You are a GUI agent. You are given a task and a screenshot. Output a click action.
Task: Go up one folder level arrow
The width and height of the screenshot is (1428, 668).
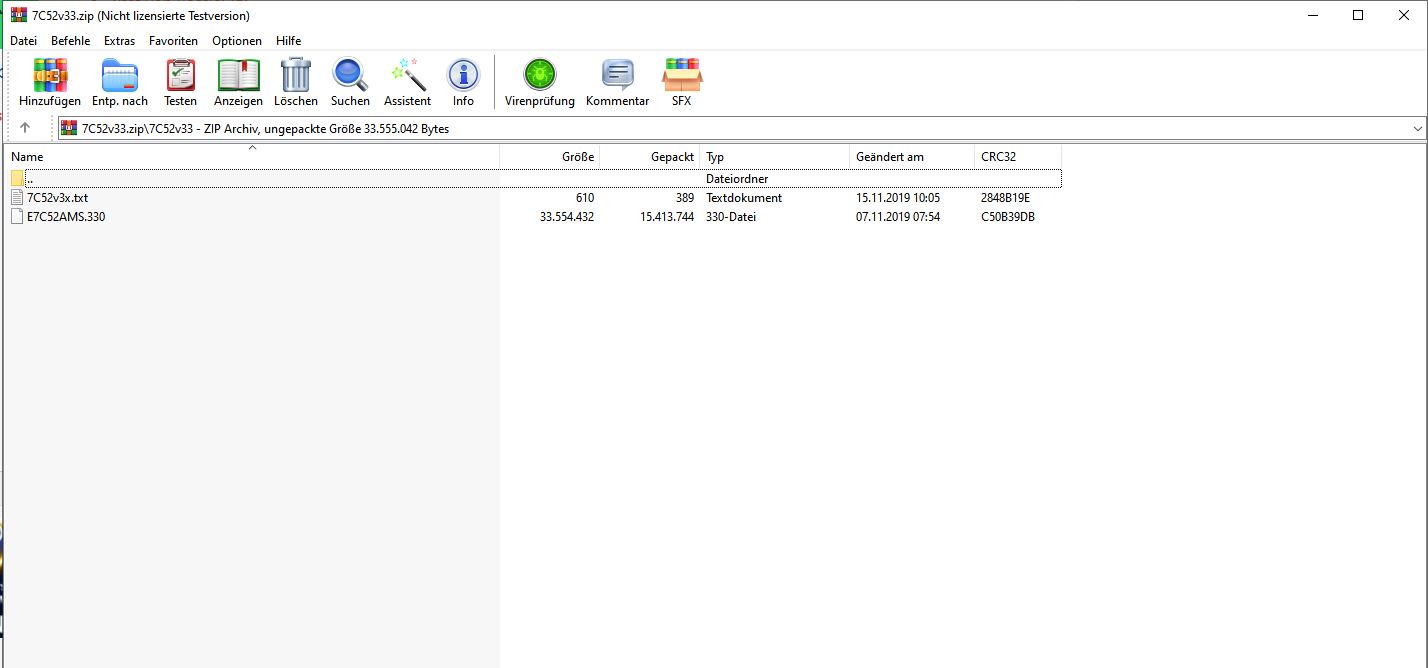coord(25,128)
